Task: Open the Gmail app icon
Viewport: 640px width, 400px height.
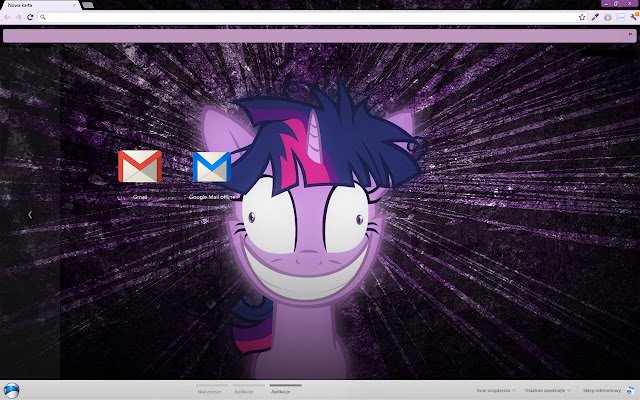Action: pos(140,166)
